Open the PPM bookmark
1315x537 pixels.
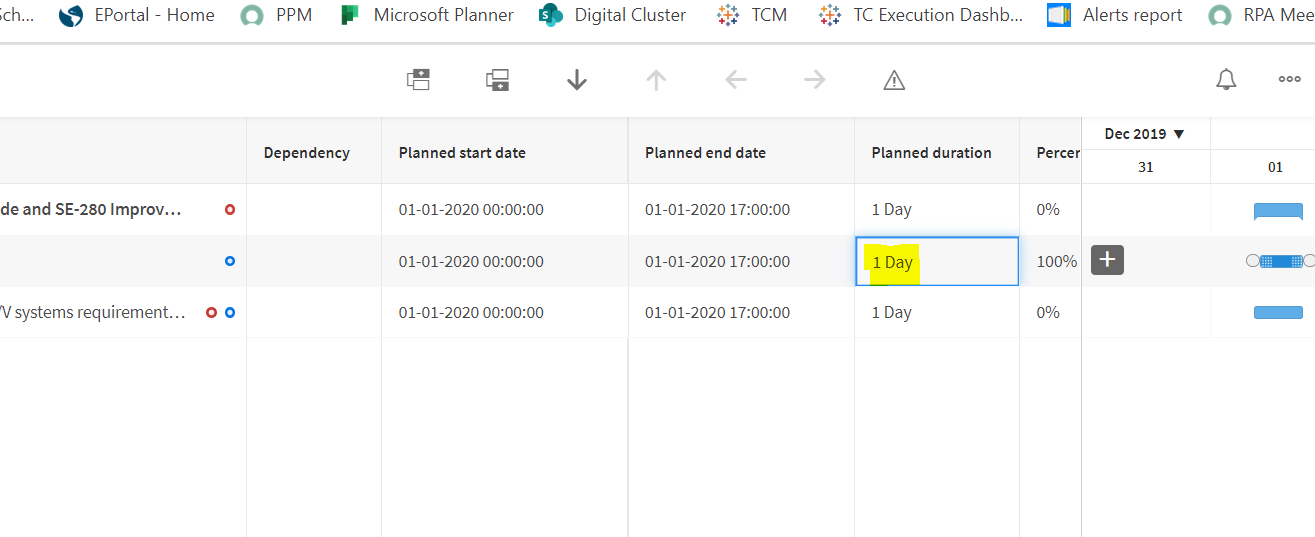pyautogui.click(x=277, y=15)
